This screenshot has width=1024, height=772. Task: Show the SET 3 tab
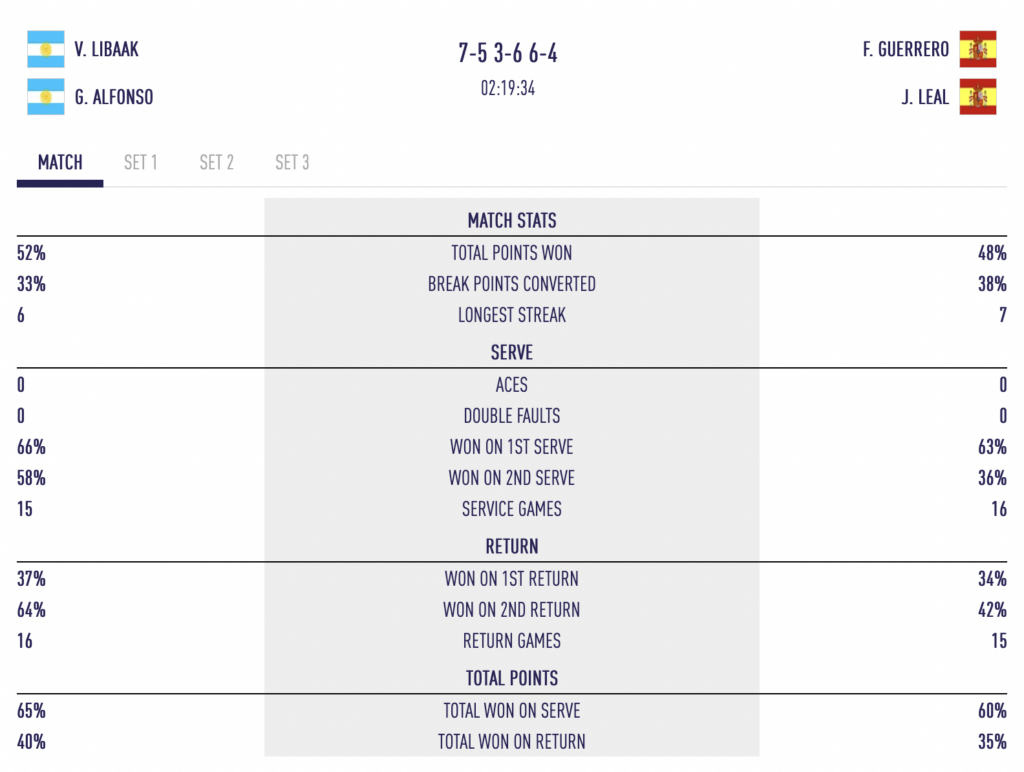coord(292,163)
